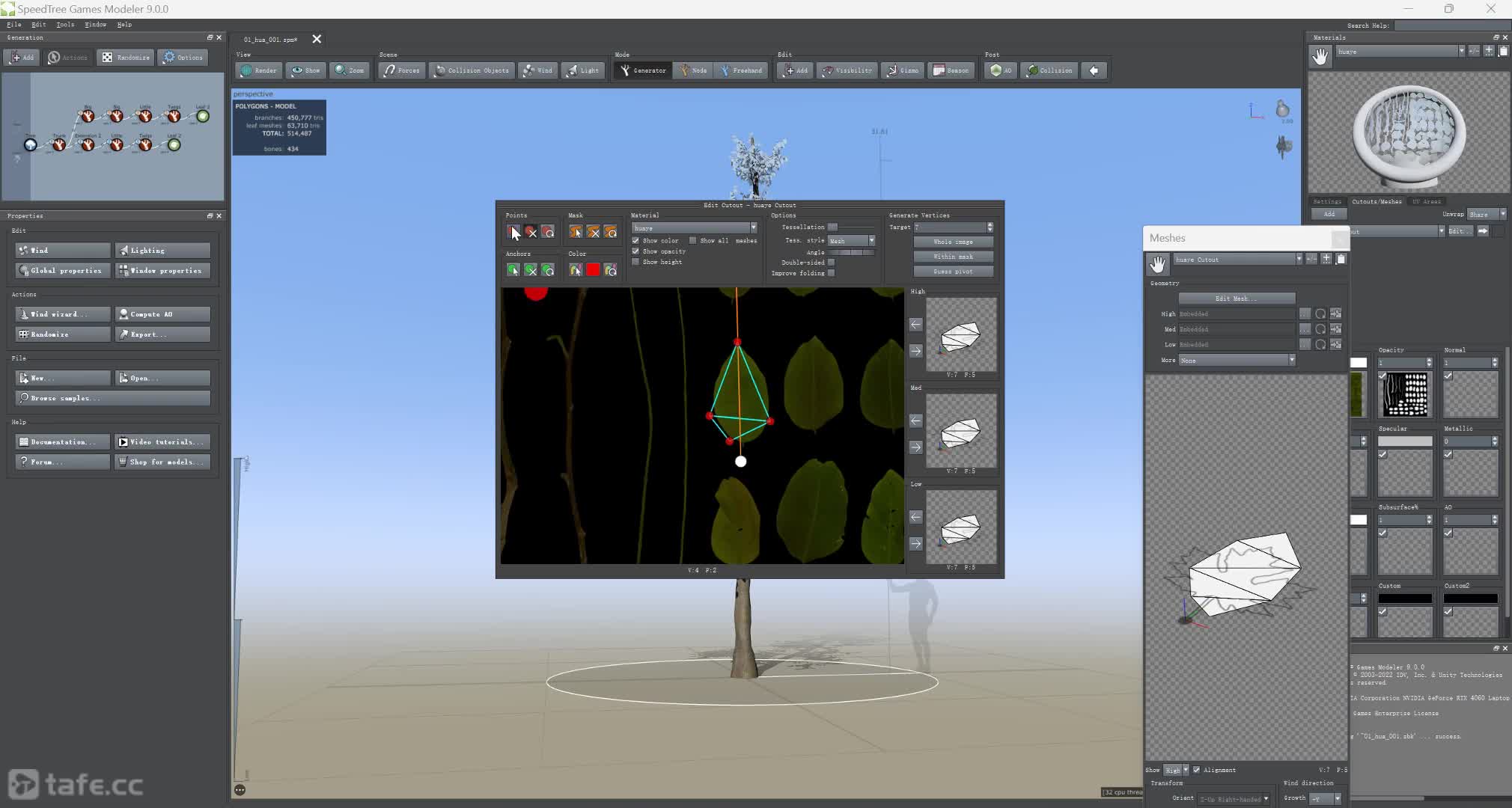Open the Unwrap Share dropdown
This screenshot has width=1512, height=808.
coord(1486,214)
